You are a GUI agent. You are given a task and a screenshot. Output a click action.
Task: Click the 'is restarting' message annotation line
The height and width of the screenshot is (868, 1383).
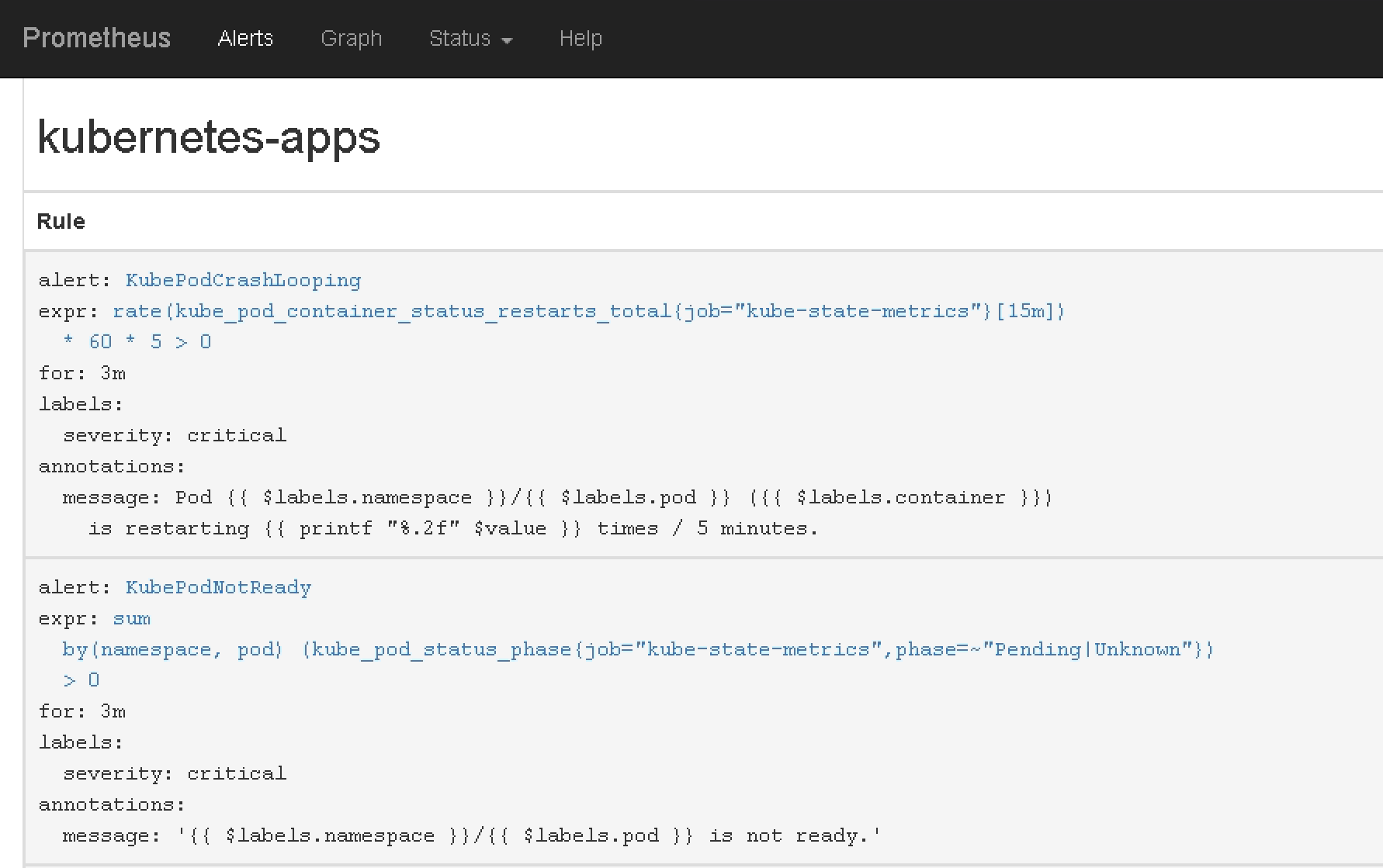452,528
